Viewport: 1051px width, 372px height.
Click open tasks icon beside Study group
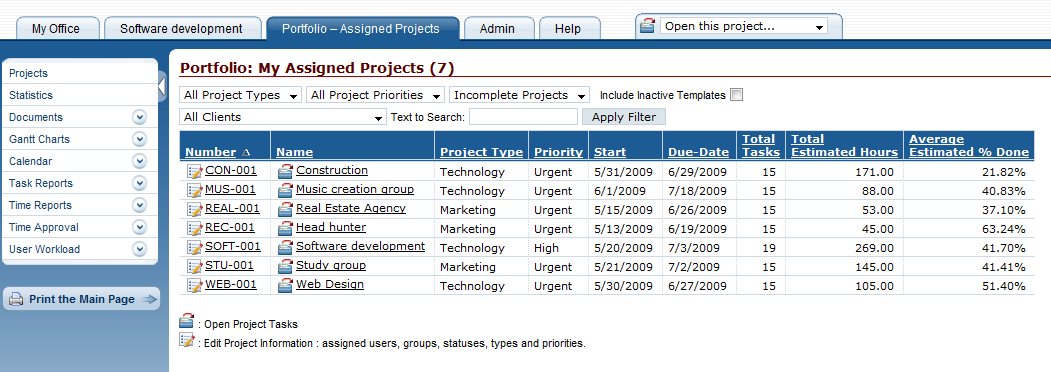(x=286, y=266)
